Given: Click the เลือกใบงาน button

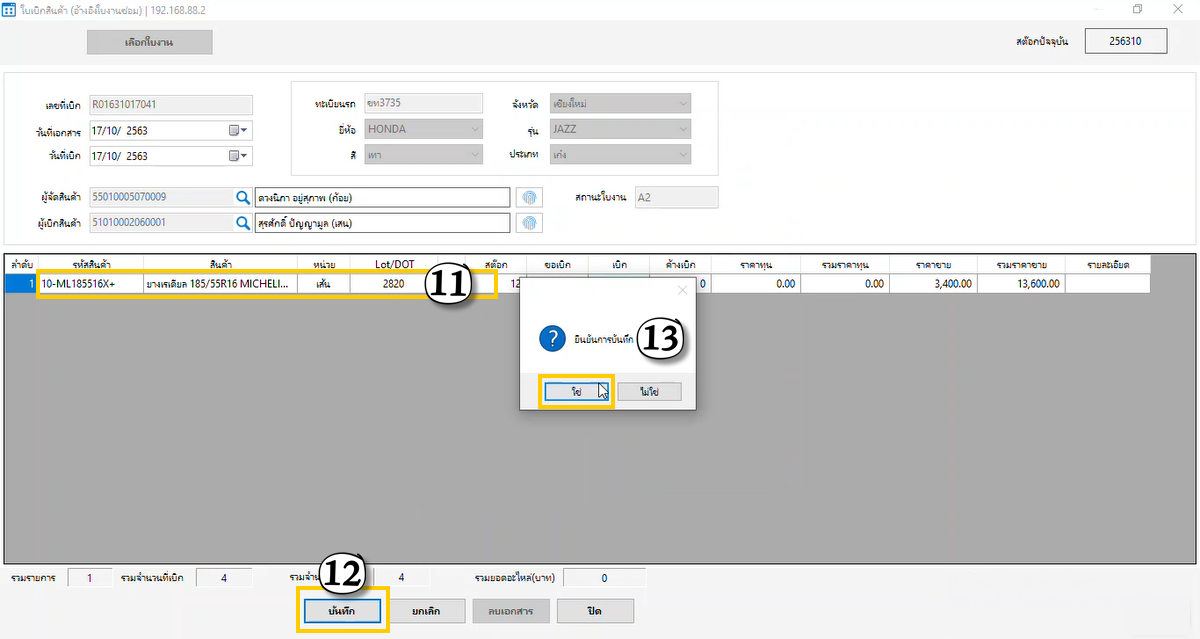Looking at the screenshot, I should point(149,42).
